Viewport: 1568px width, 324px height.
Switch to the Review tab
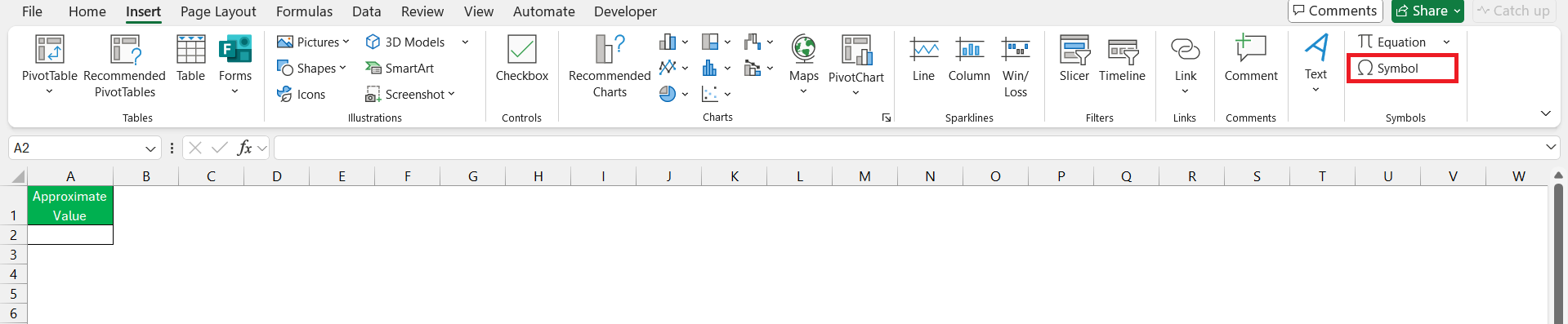pyautogui.click(x=422, y=11)
